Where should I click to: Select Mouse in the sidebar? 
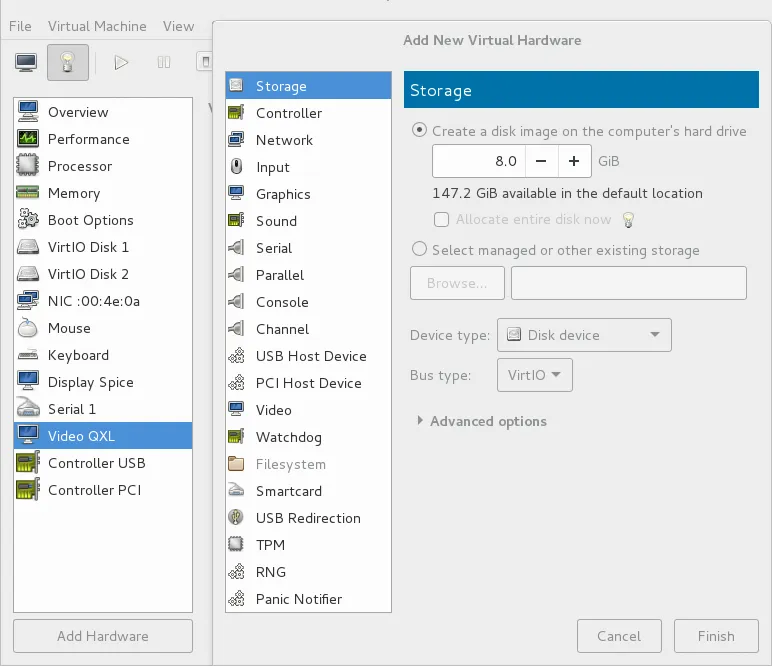click(103, 328)
